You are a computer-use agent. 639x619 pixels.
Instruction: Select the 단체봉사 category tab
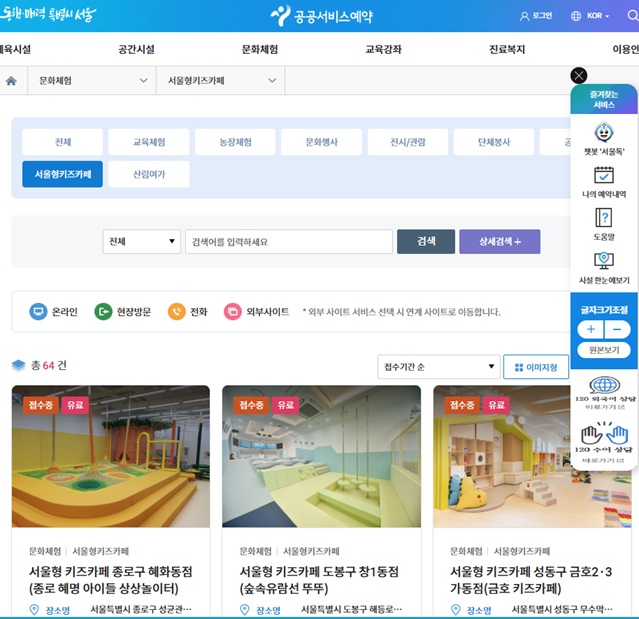[x=494, y=142]
